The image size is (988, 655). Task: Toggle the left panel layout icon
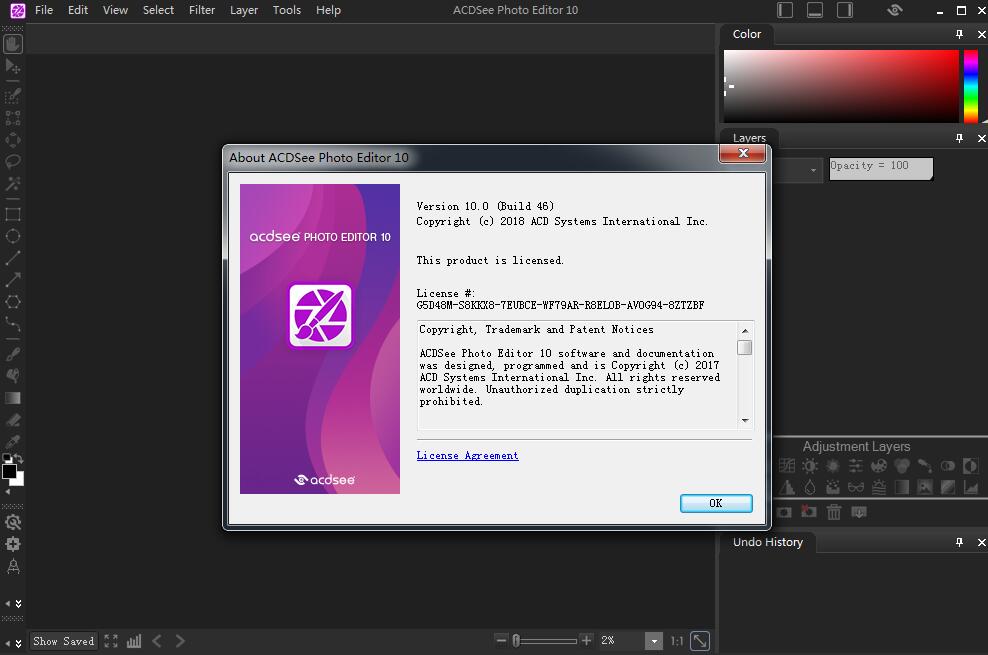pos(785,10)
